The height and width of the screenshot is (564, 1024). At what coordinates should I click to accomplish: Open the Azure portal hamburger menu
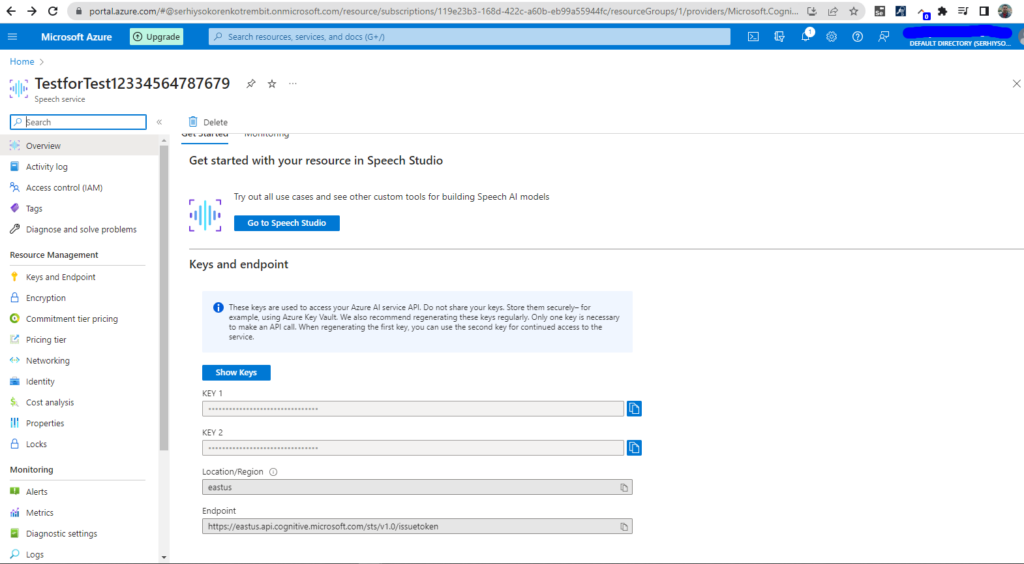click(x=12, y=37)
